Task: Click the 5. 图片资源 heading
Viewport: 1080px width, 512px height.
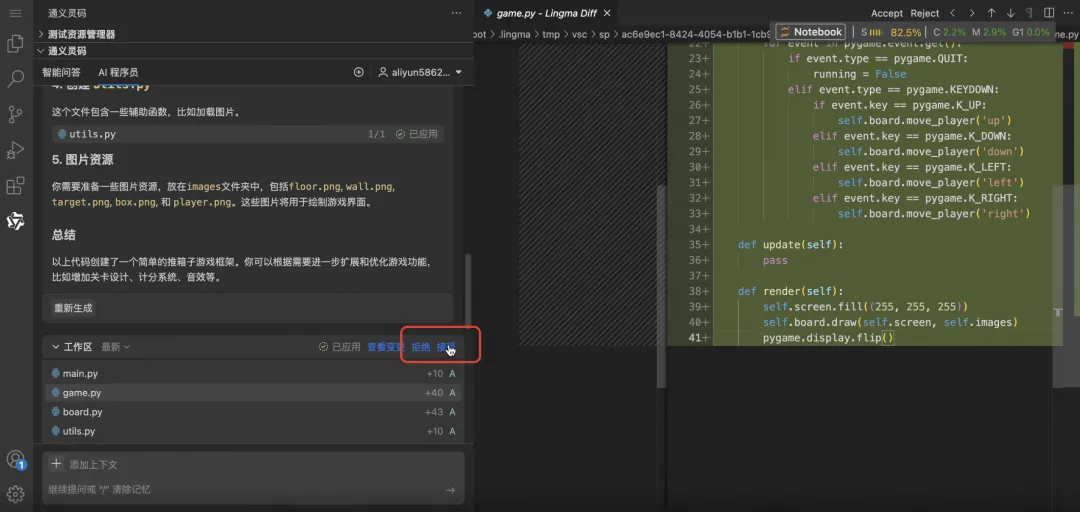Action: [83, 160]
